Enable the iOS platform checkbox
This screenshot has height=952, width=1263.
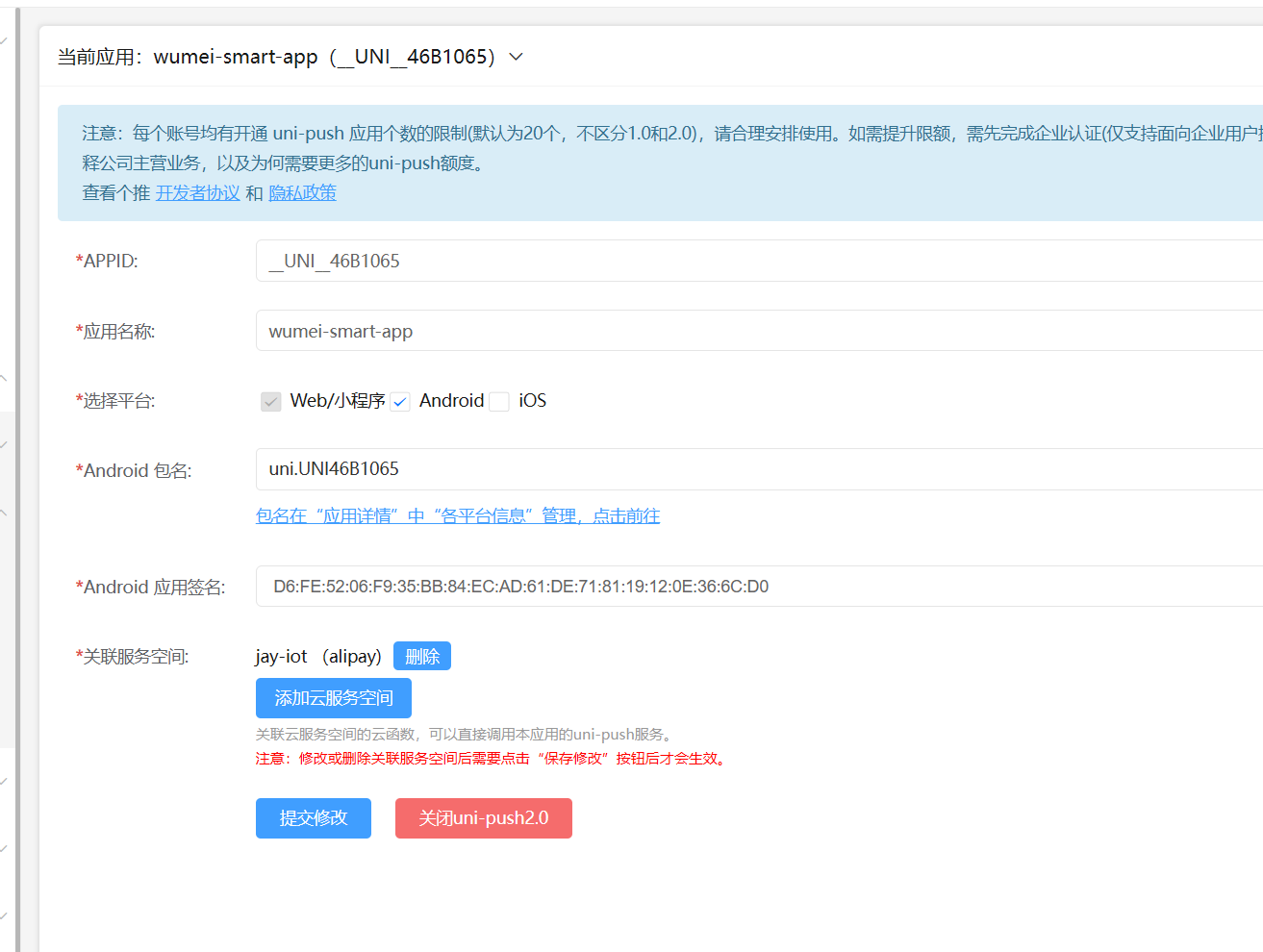[499, 401]
